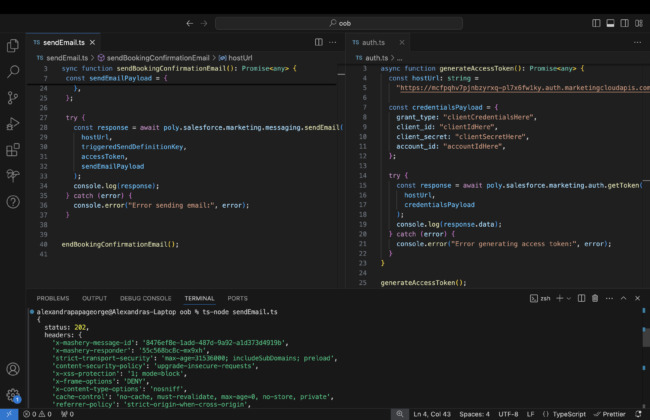This screenshot has height=420, width=650.
Task: Click the ts-node sendEmail.ts command line
Action: (x=157, y=312)
